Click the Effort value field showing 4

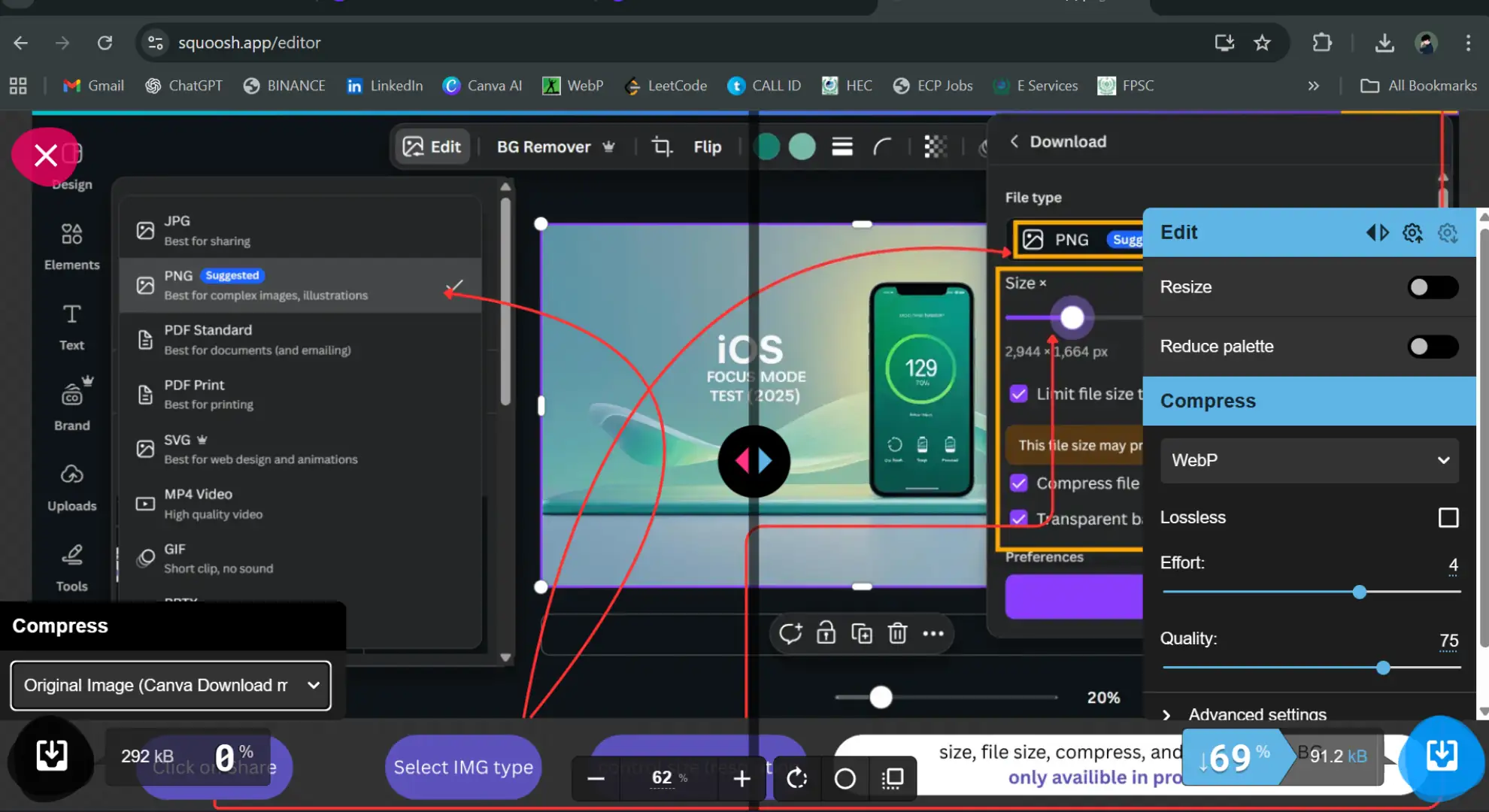point(1452,565)
